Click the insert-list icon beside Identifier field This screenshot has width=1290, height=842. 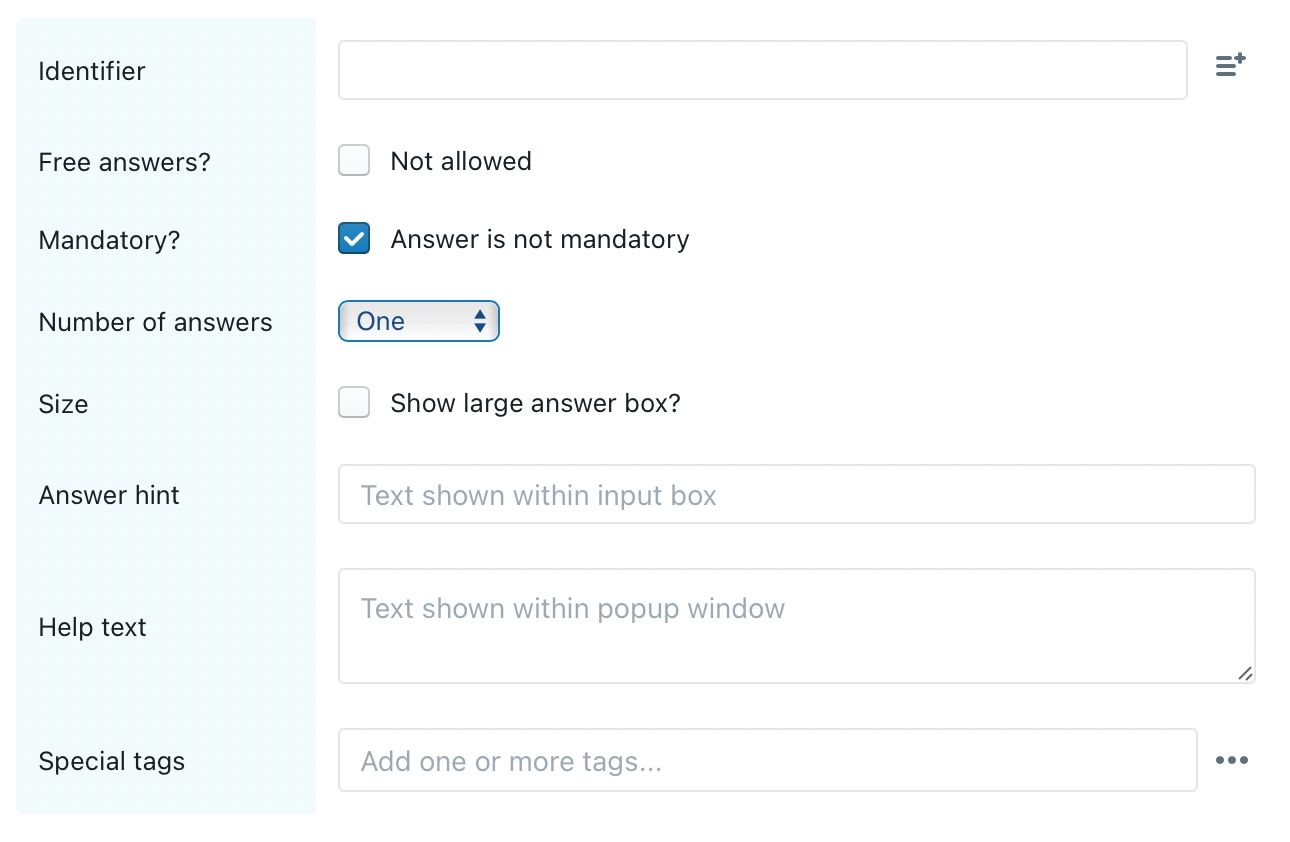click(1231, 66)
